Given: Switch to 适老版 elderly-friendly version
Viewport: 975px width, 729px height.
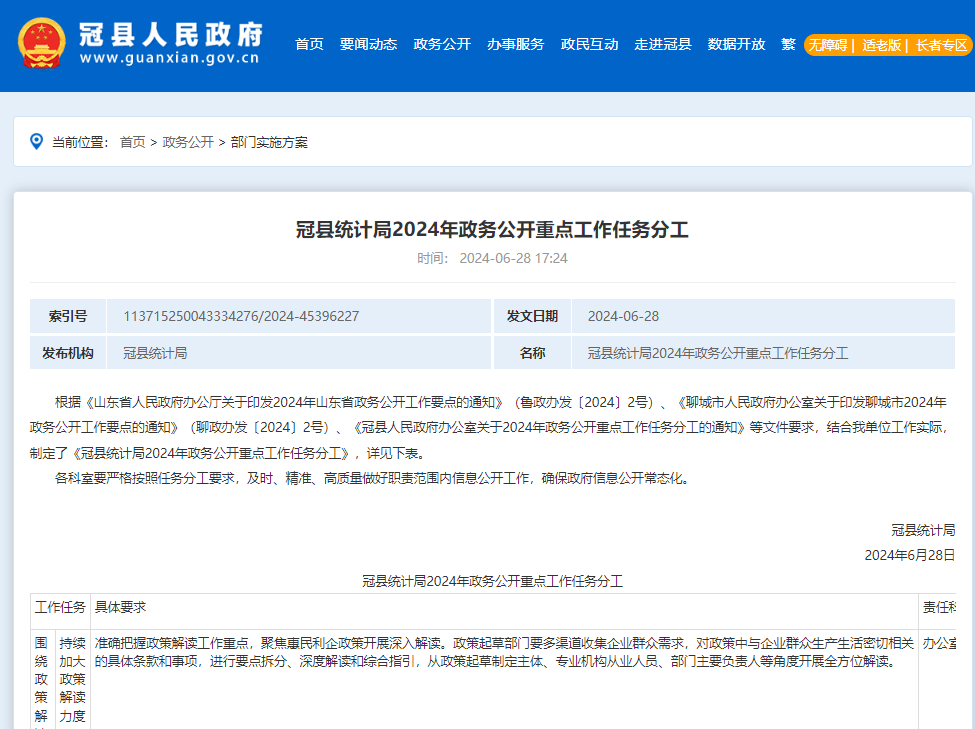Looking at the screenshot, I should [x=881, y=45].
